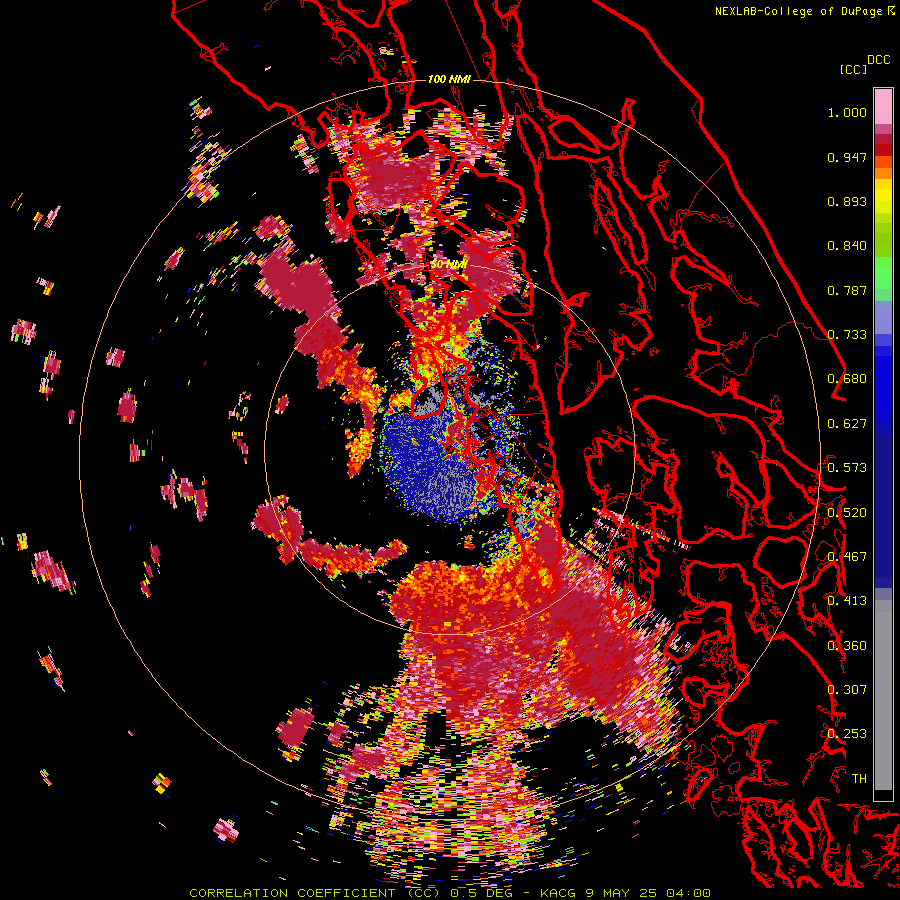Click the 0.627 scale value

tap(847, 424)
